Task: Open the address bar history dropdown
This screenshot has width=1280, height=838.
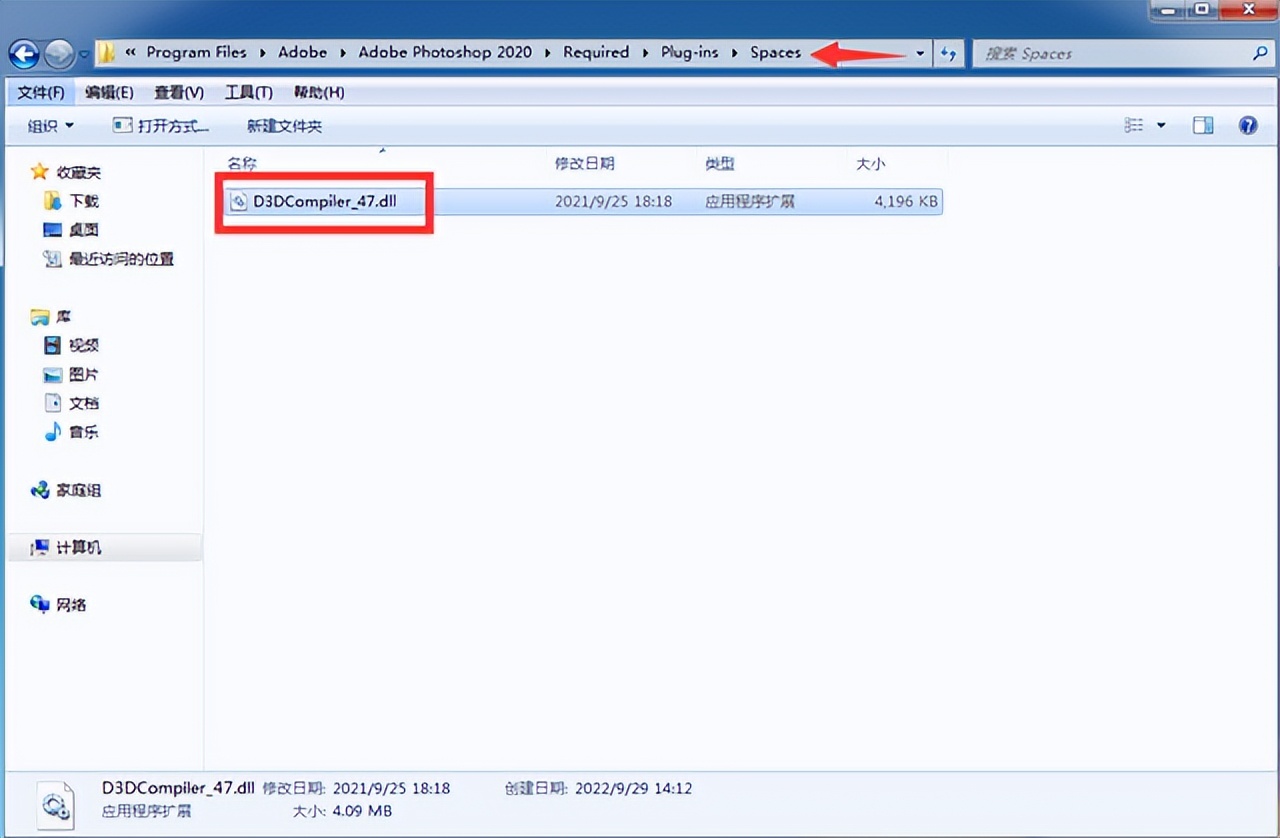Action: (x=919, y=53)
